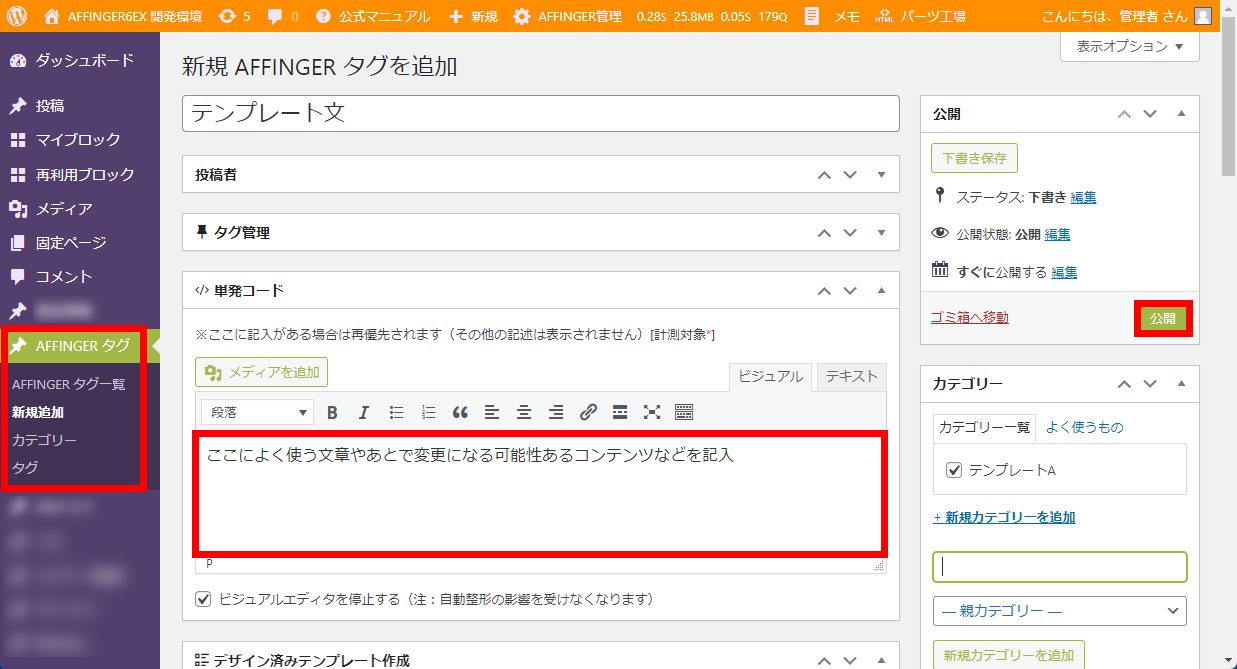Open AFFINGER タグ一覧 submenu

coord(68,384)
